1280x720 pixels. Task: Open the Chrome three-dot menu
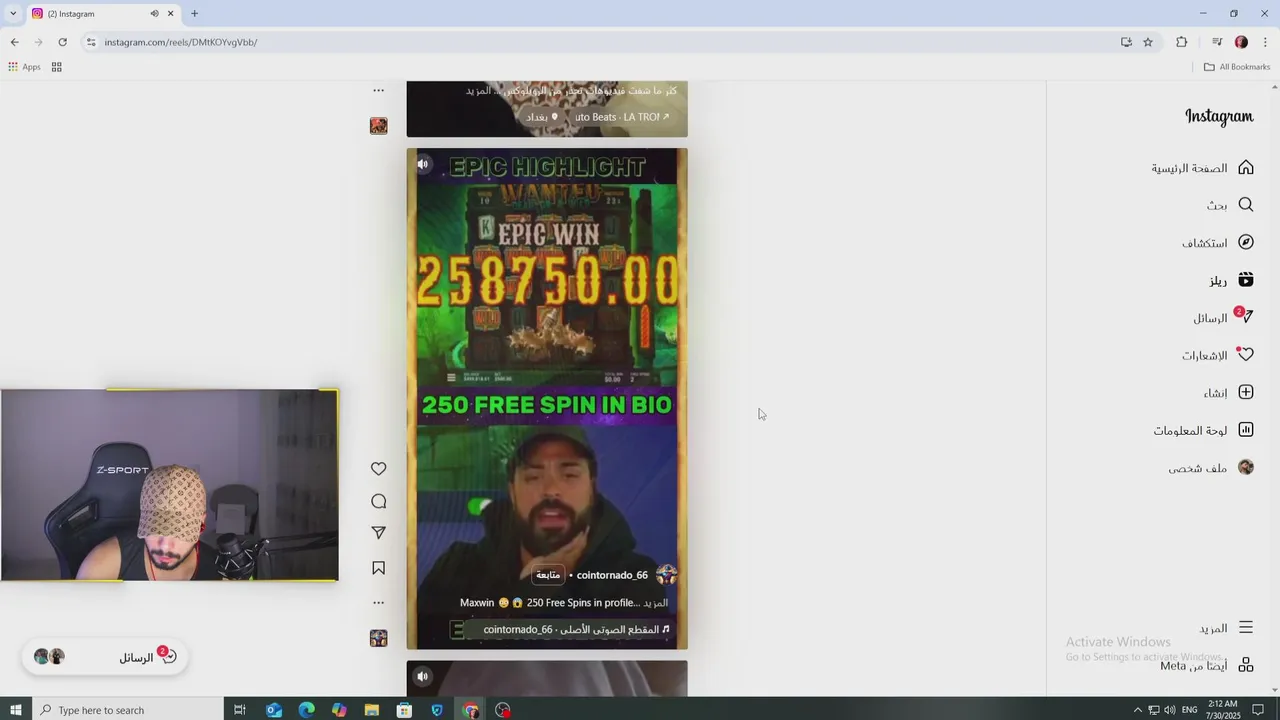pyautogui.click(x=1265, y=42)
